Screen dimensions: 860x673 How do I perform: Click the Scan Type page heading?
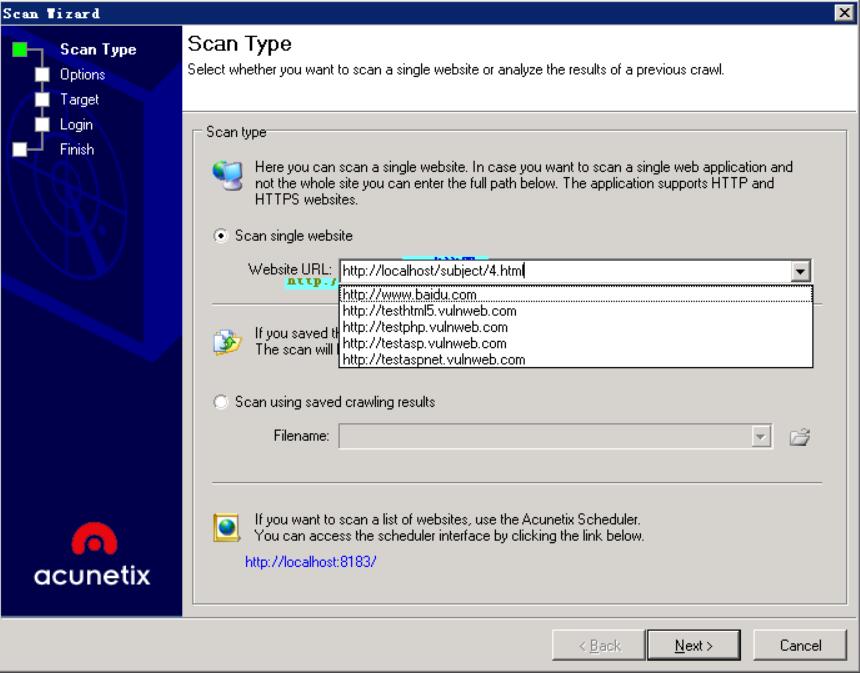(x=240, y=44)
